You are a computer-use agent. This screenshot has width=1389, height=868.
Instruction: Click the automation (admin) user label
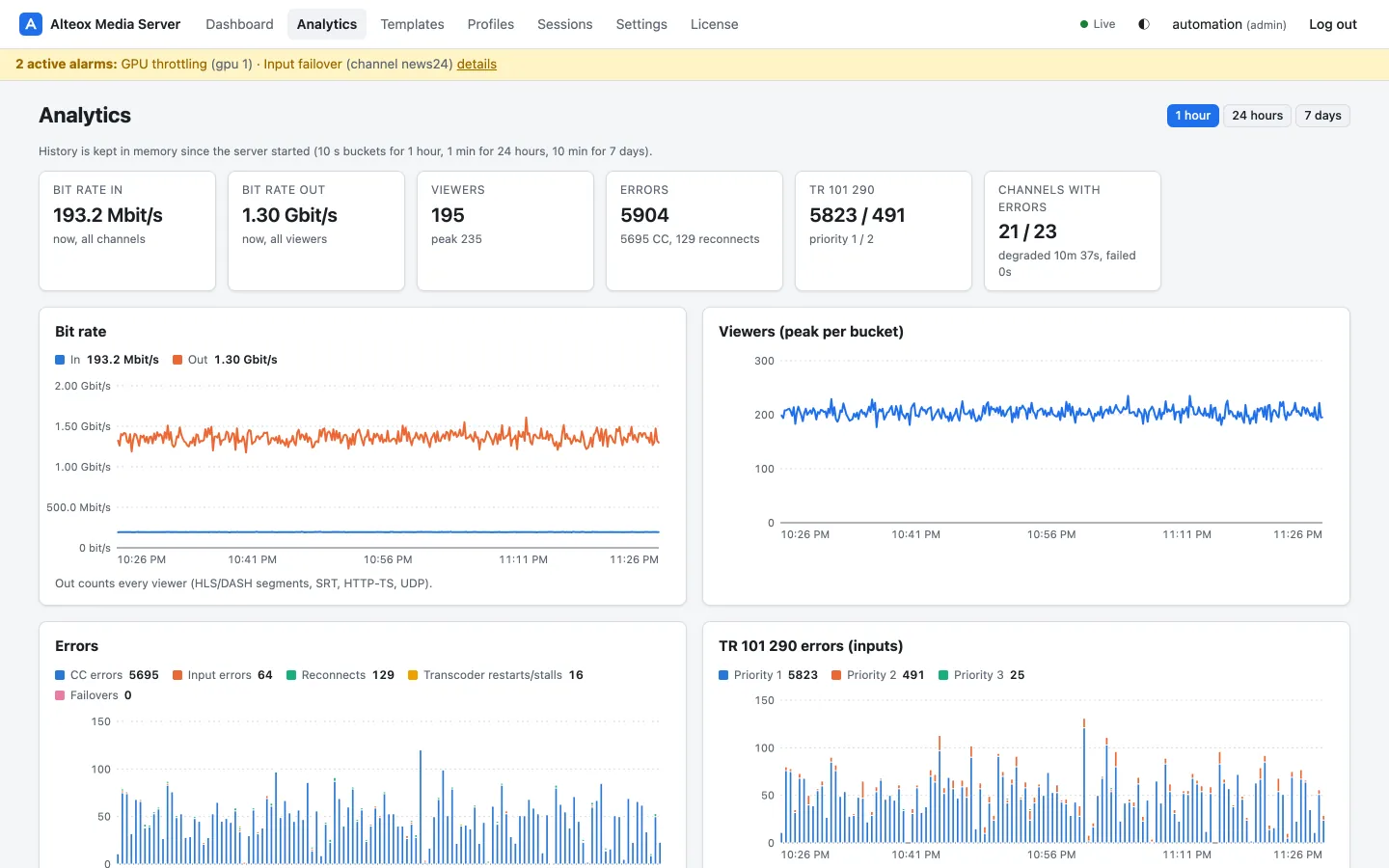(x=1229, y=24)
